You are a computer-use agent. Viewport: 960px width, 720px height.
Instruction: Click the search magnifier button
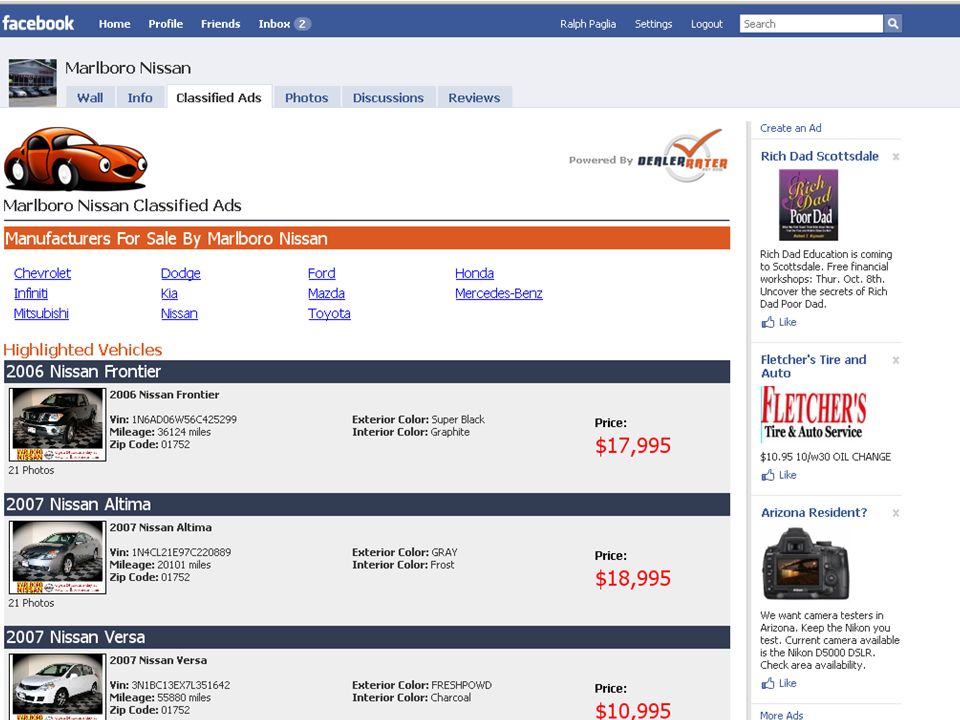pyautogui.click(x=893, y=24)
